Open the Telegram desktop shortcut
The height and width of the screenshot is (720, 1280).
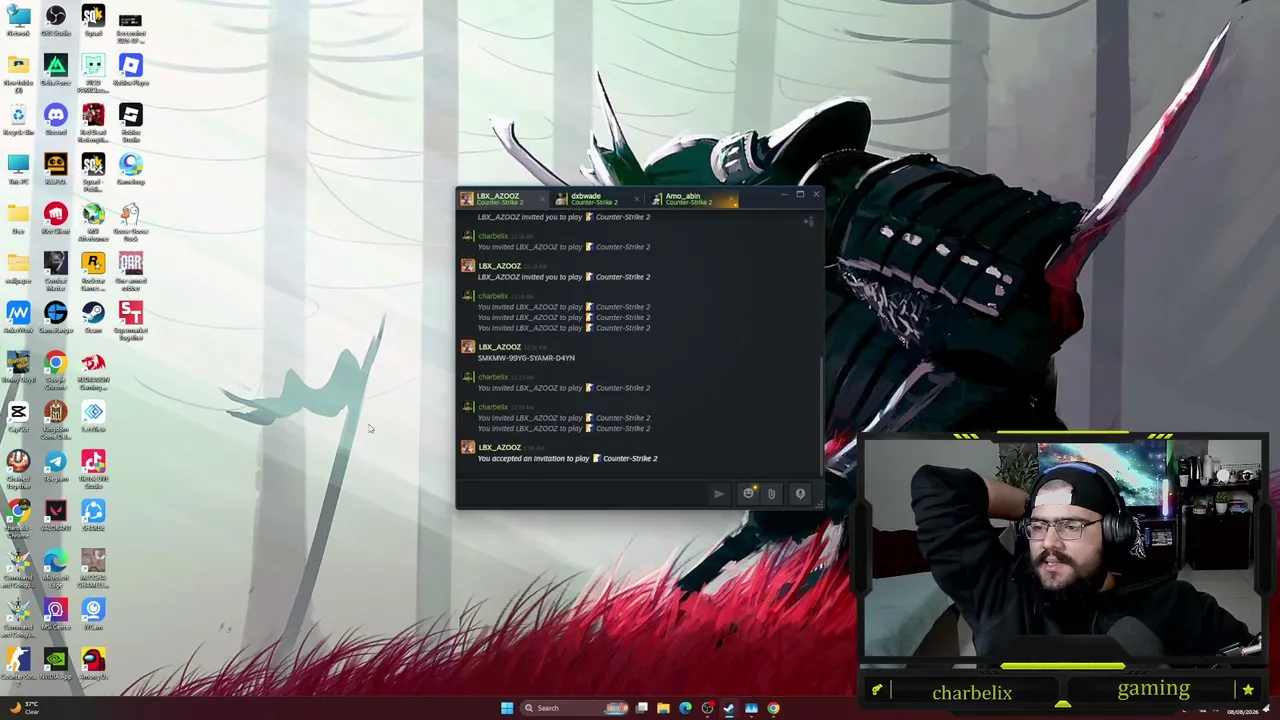55,465
